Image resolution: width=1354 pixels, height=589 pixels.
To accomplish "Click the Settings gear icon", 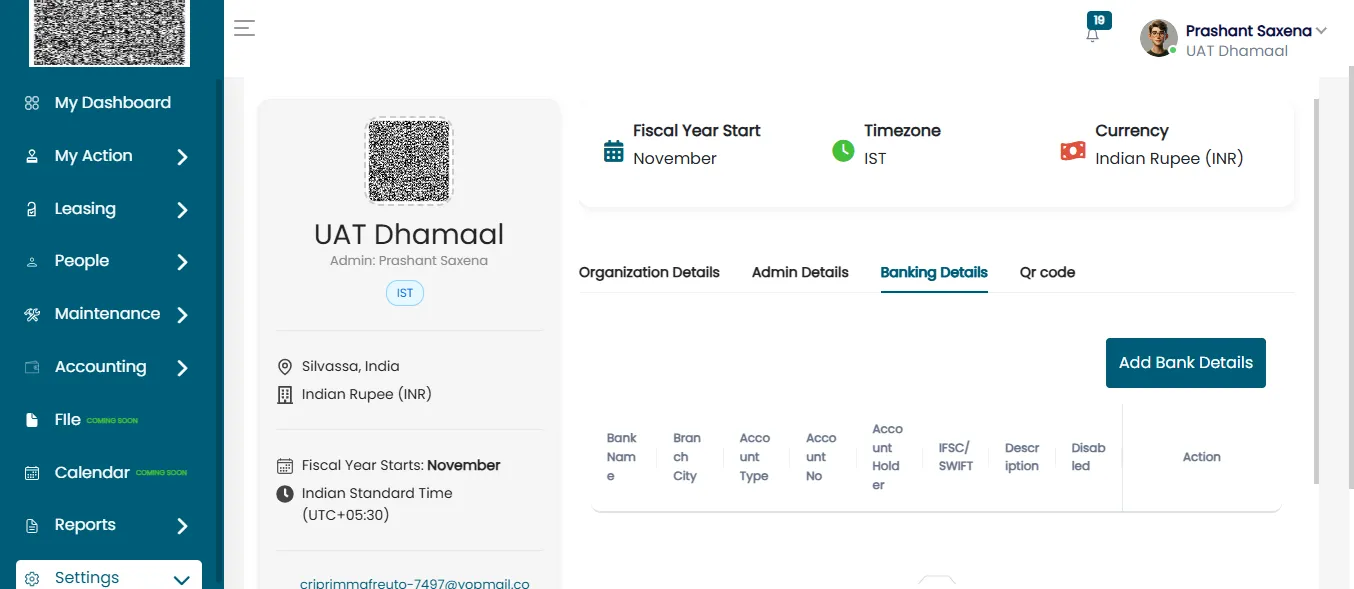I will [32, 579].
